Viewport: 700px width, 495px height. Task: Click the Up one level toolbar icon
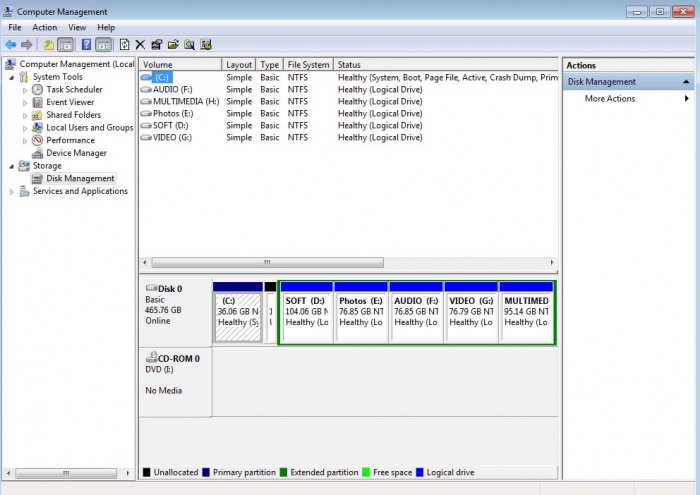pos(47,45)
